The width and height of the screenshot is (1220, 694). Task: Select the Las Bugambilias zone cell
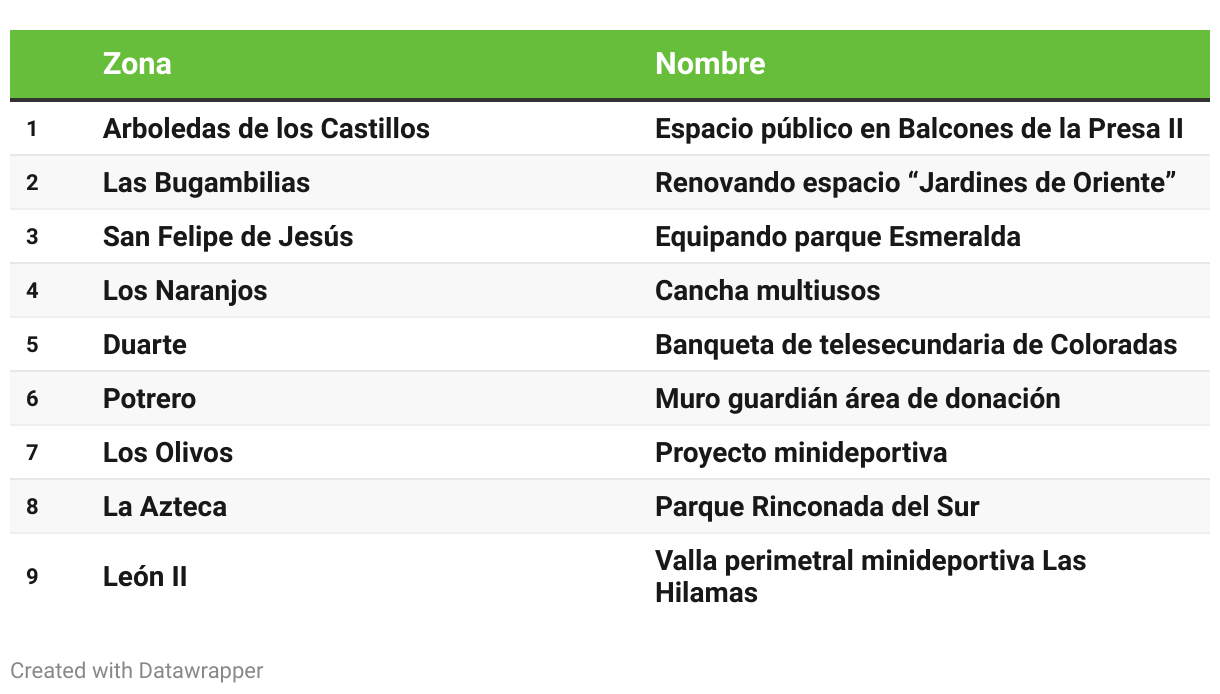click(206, 183)
